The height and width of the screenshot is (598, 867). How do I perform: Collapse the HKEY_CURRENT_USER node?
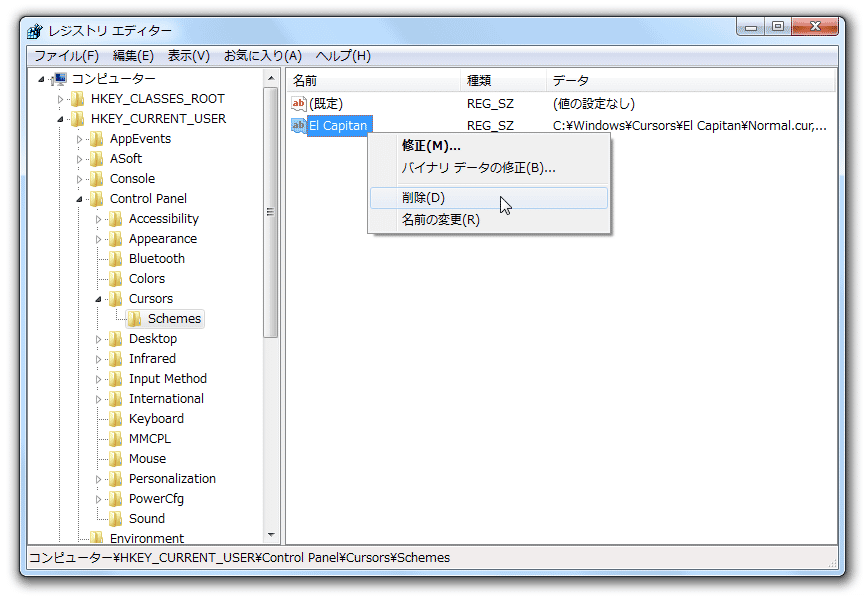(60, 119)
